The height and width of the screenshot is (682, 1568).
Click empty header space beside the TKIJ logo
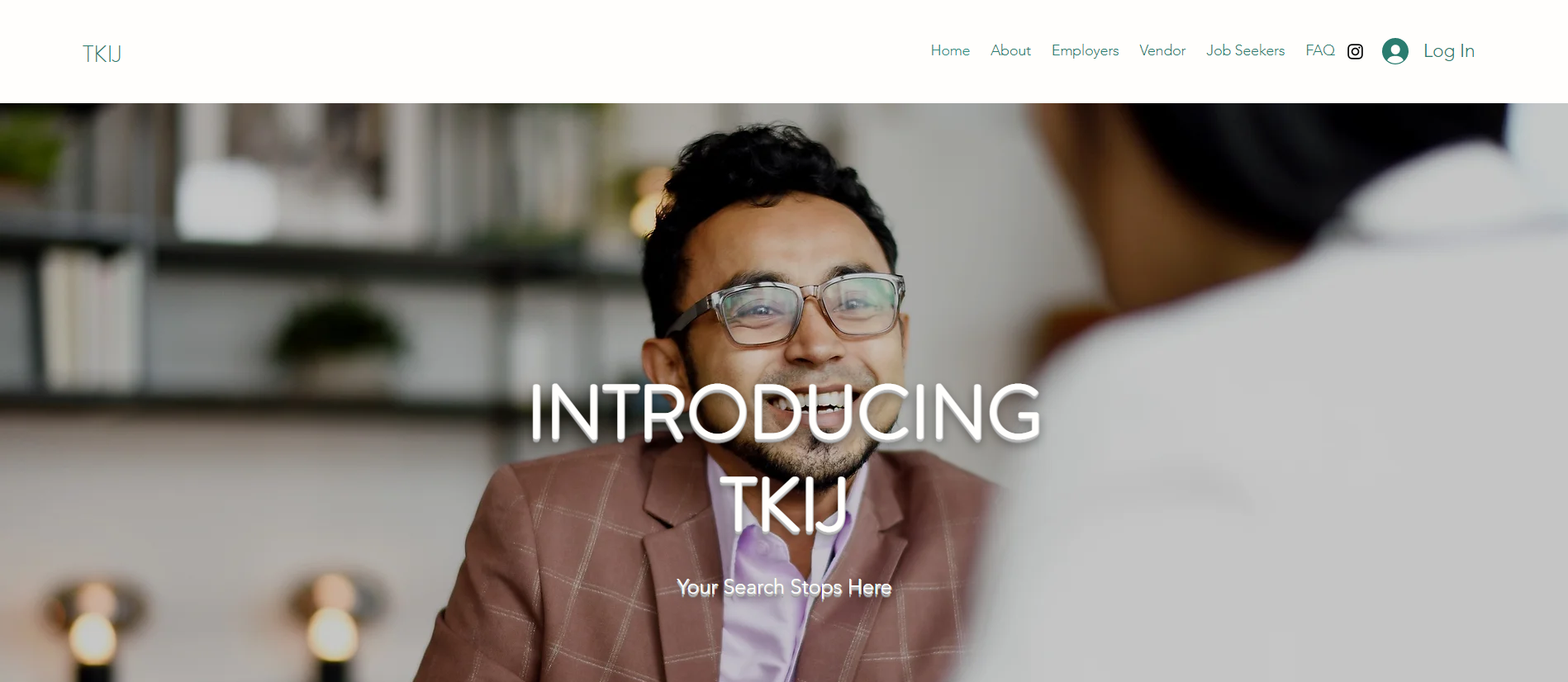[496, 51]
